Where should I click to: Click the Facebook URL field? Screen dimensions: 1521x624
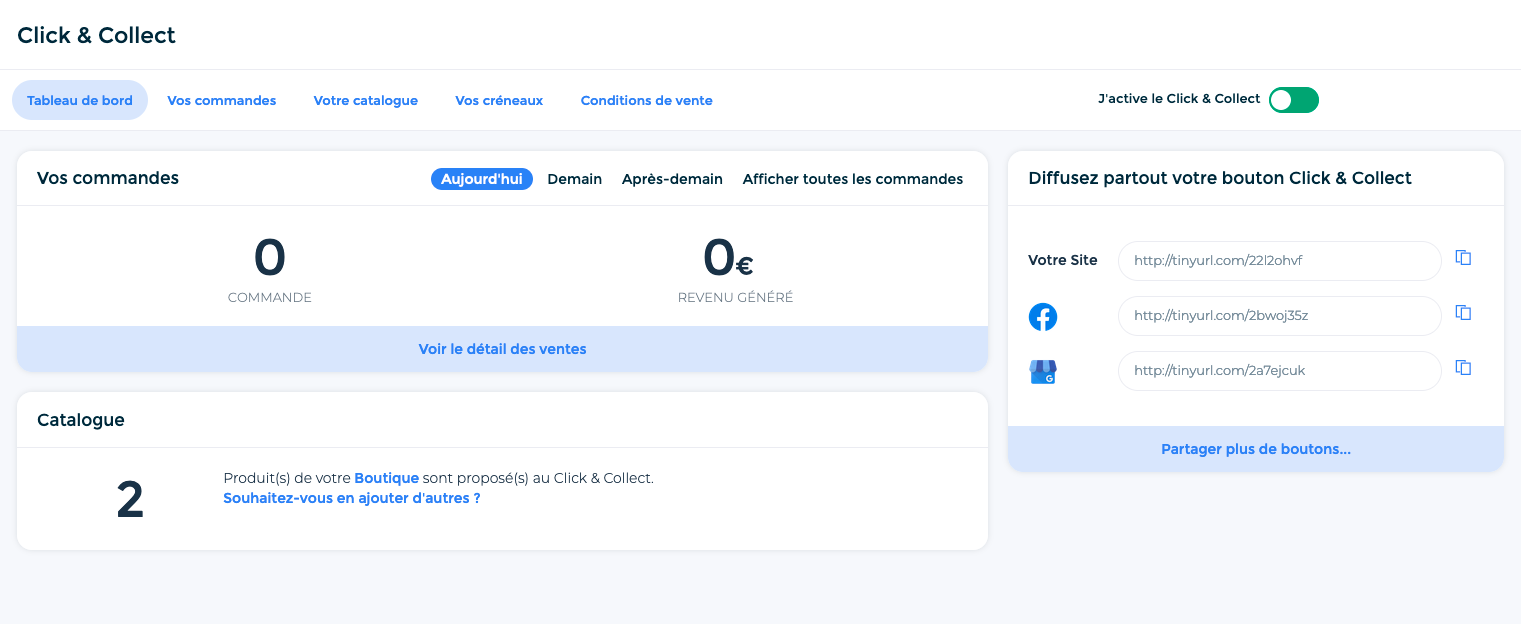(1280, 315)
